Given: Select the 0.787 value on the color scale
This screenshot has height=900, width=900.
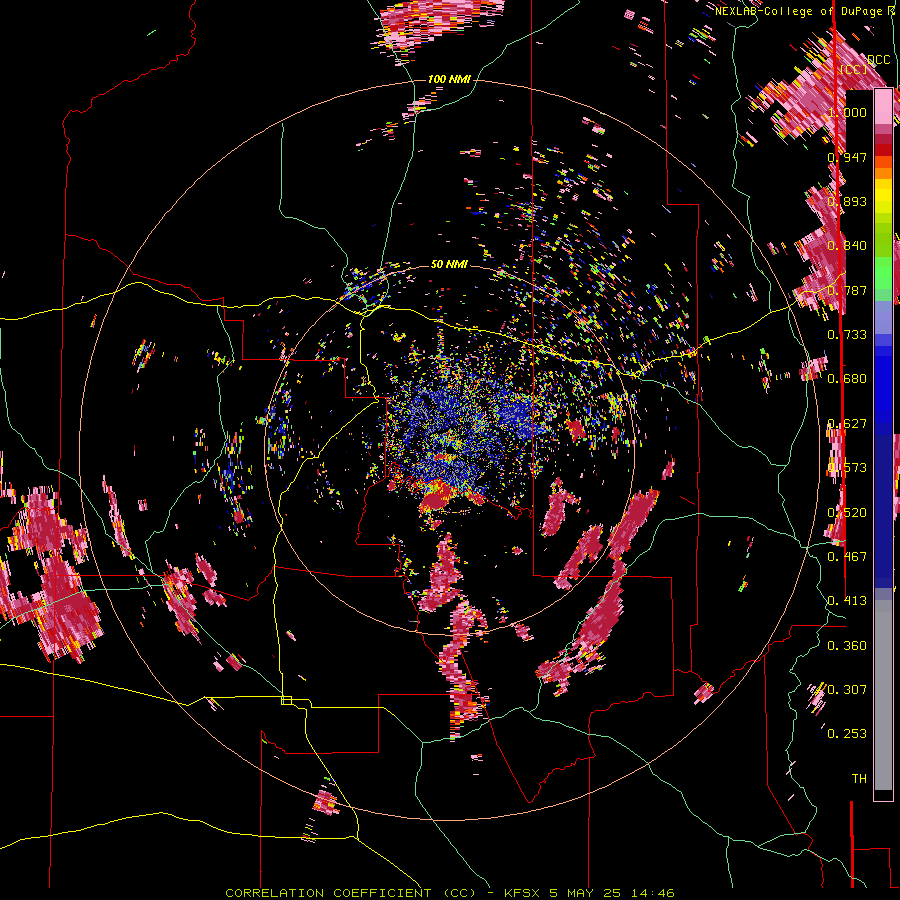Looking at the screenshot, I should click(847, 290).
